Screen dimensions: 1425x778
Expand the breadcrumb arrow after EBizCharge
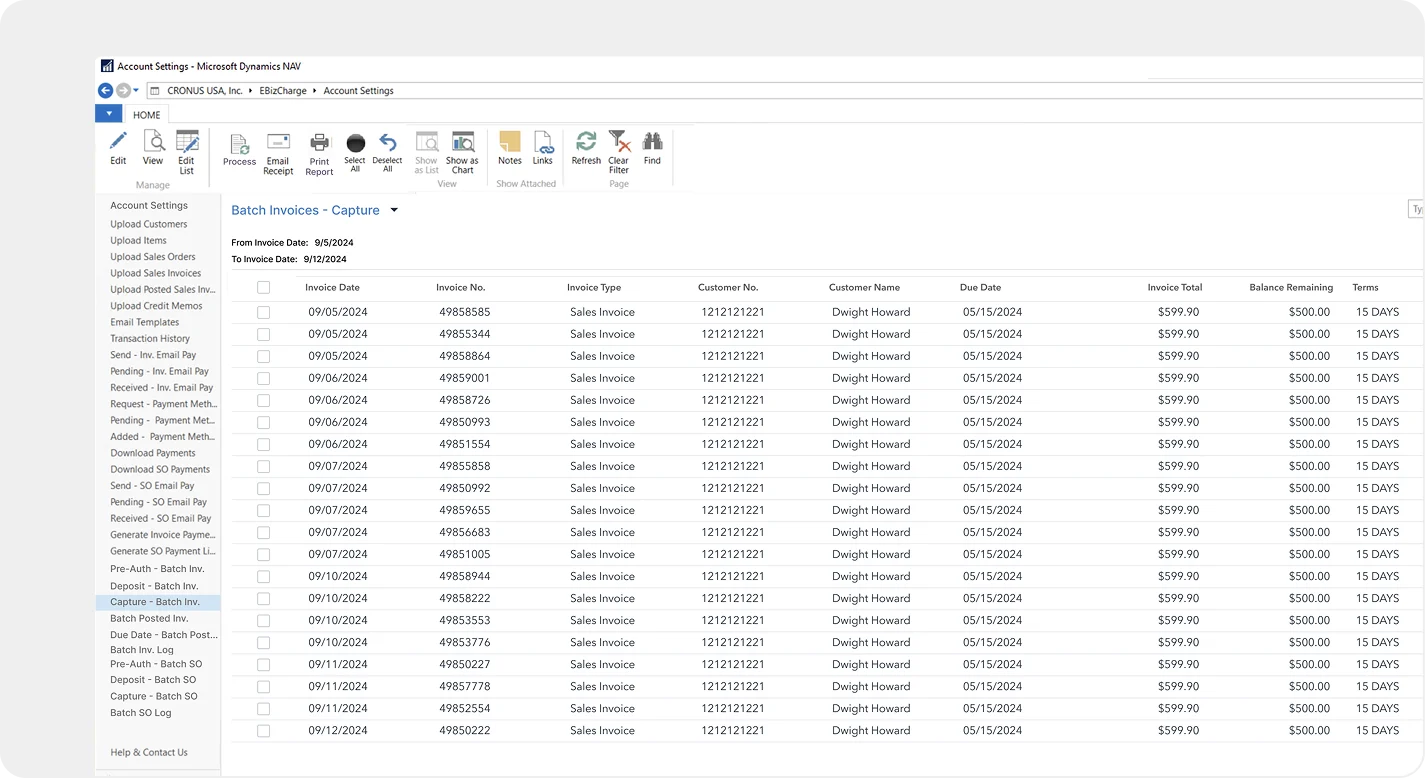(x=315, y=91)
